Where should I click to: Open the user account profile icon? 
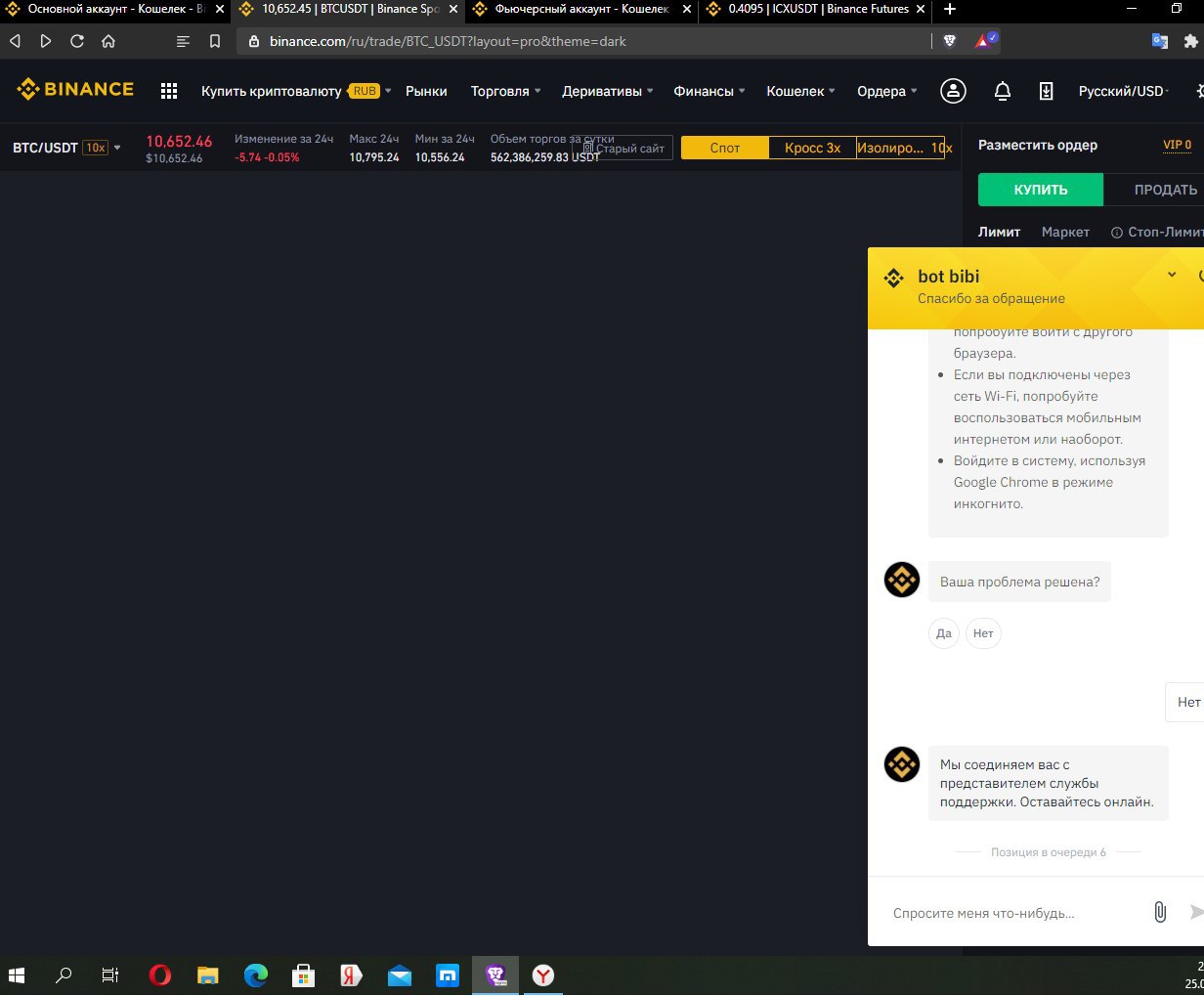(x=953, y=91)
